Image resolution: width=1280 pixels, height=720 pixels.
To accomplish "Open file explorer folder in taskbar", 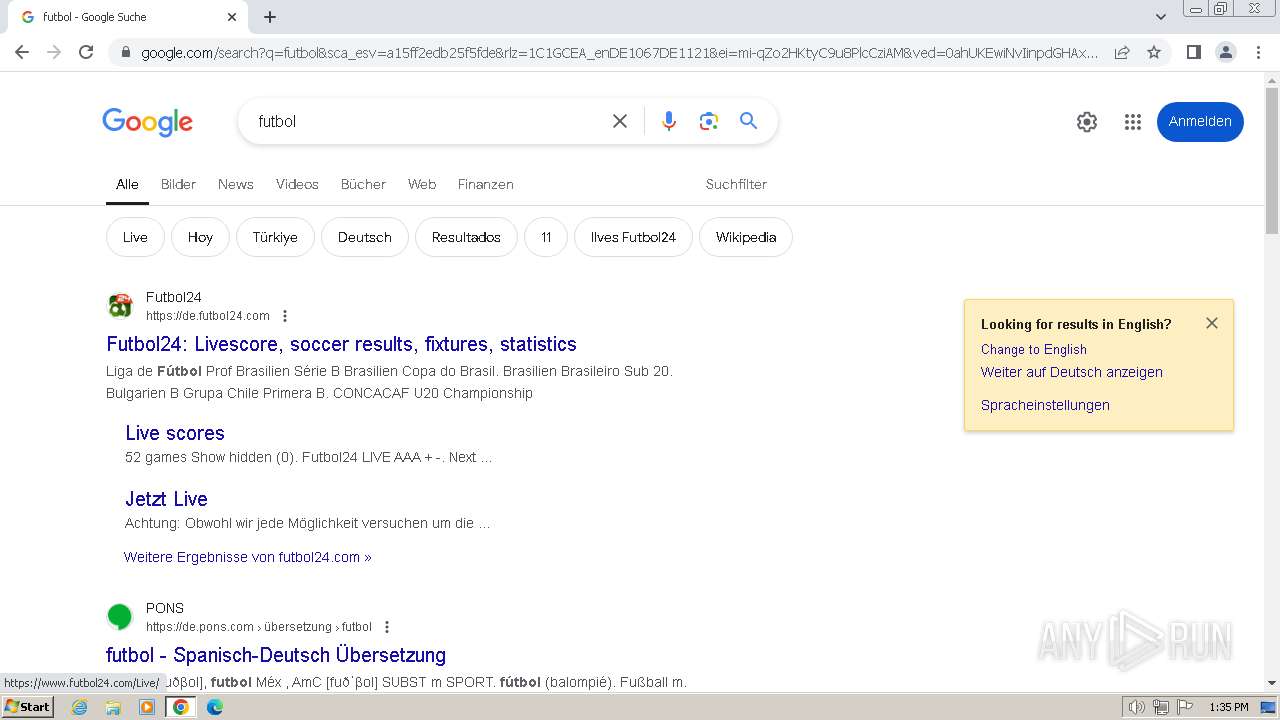I will (x=113, y=707).
